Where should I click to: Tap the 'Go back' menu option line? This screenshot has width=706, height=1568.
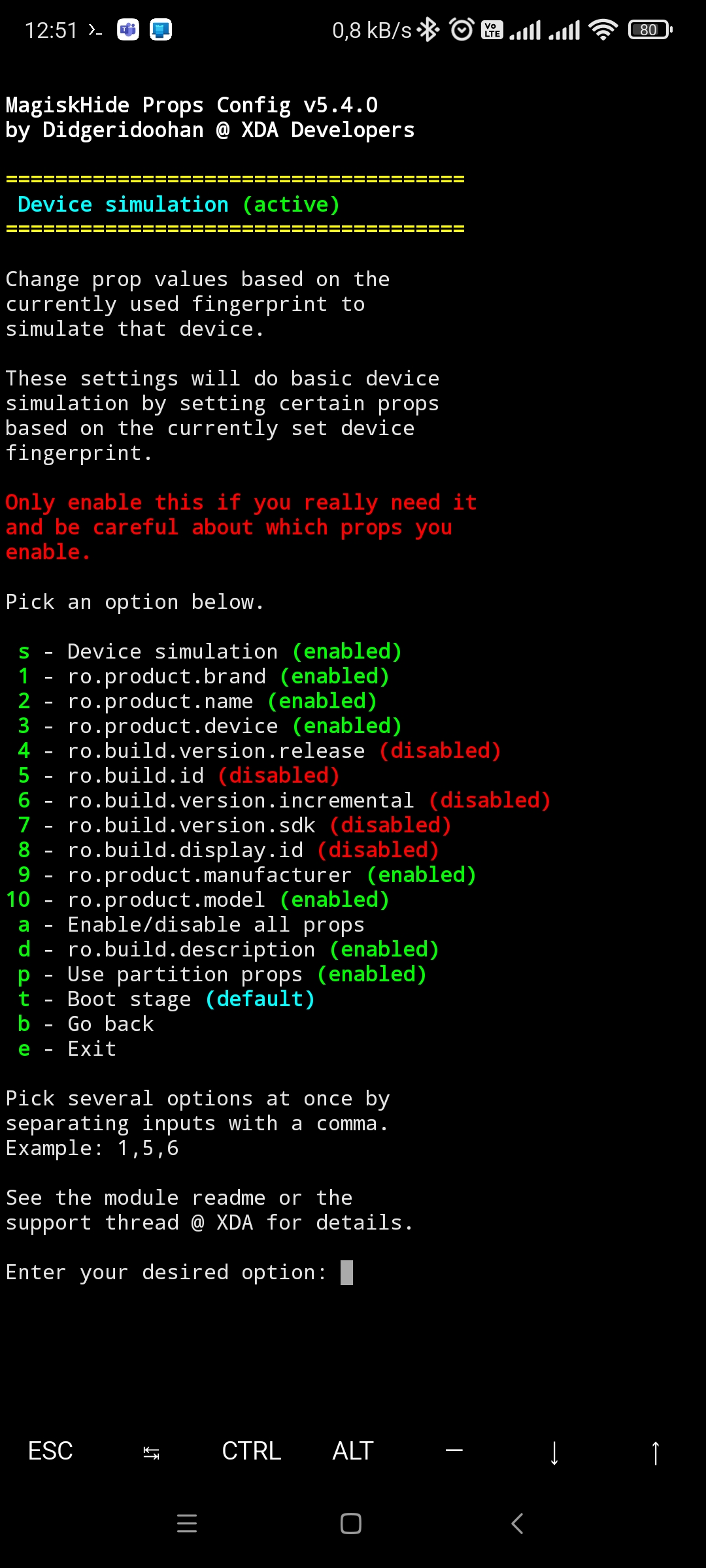[x=86, y=1024]
